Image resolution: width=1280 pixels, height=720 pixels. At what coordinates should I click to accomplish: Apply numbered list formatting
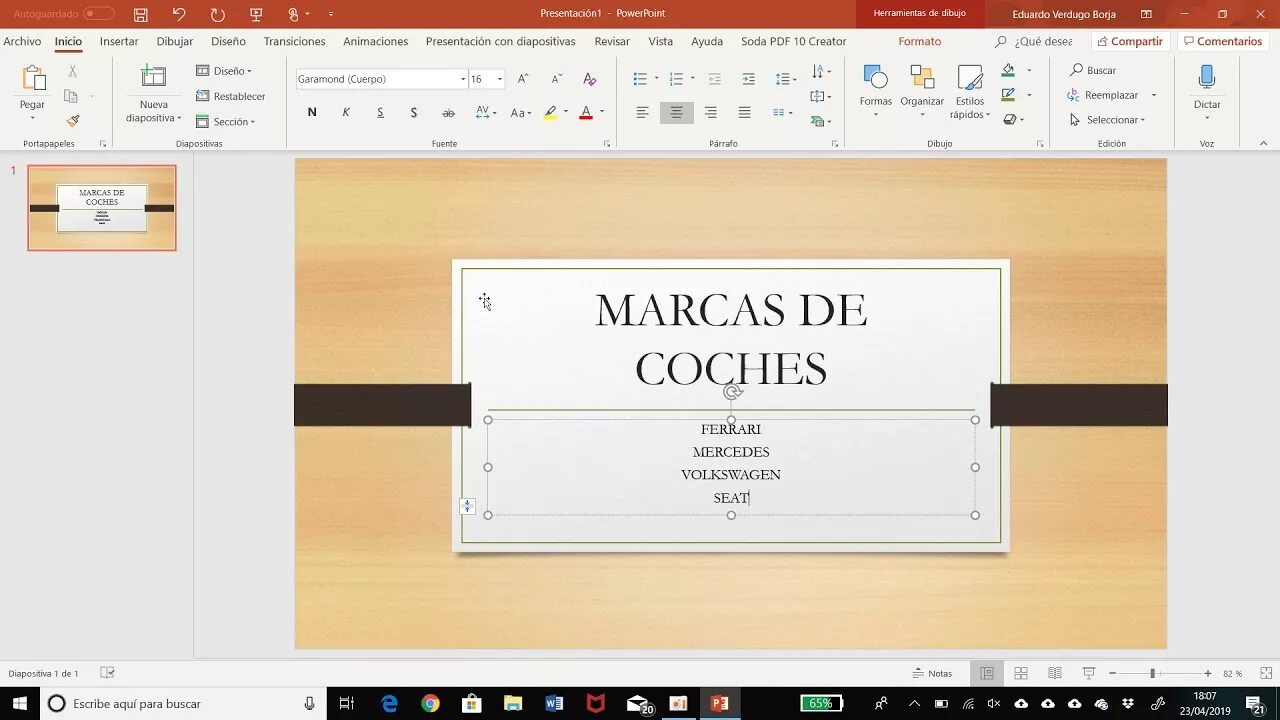click(x=676, y=79)
